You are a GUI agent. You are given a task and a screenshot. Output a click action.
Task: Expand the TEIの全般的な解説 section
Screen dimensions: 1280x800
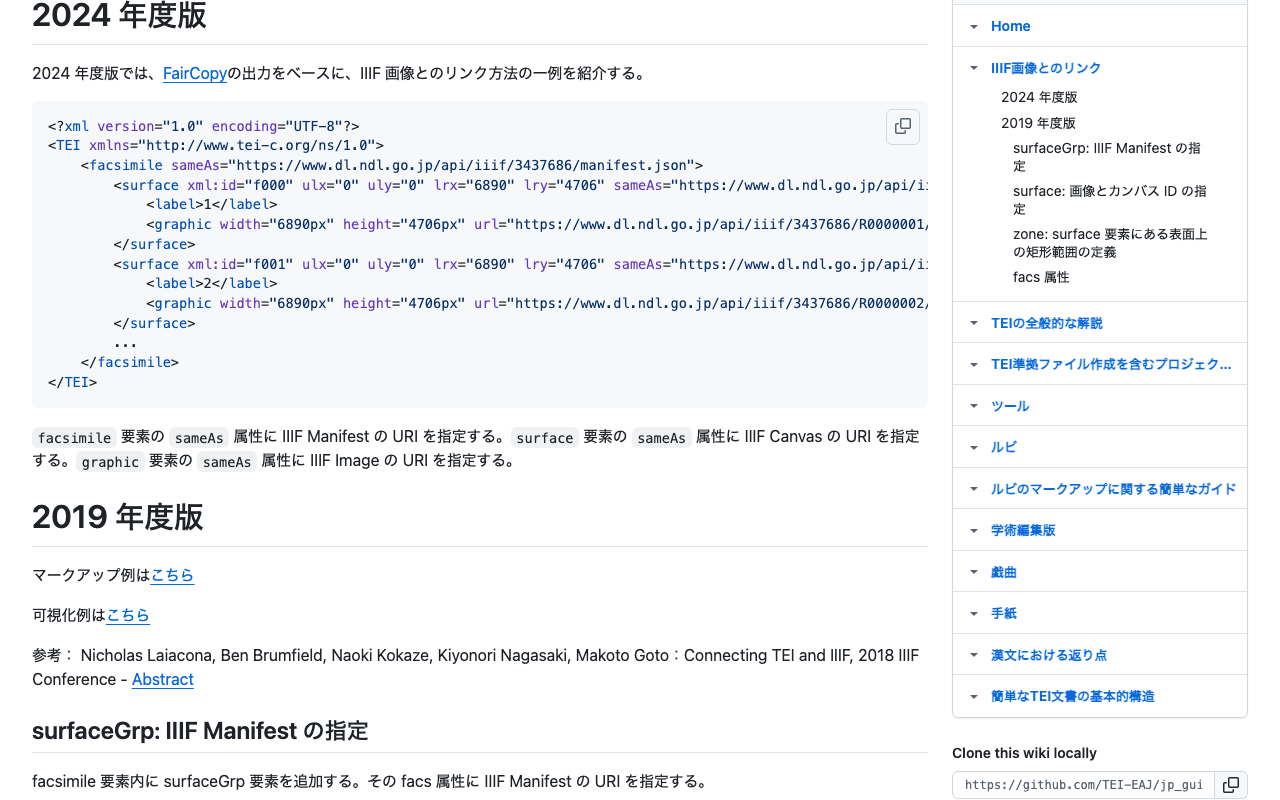(x=973, y=322)
